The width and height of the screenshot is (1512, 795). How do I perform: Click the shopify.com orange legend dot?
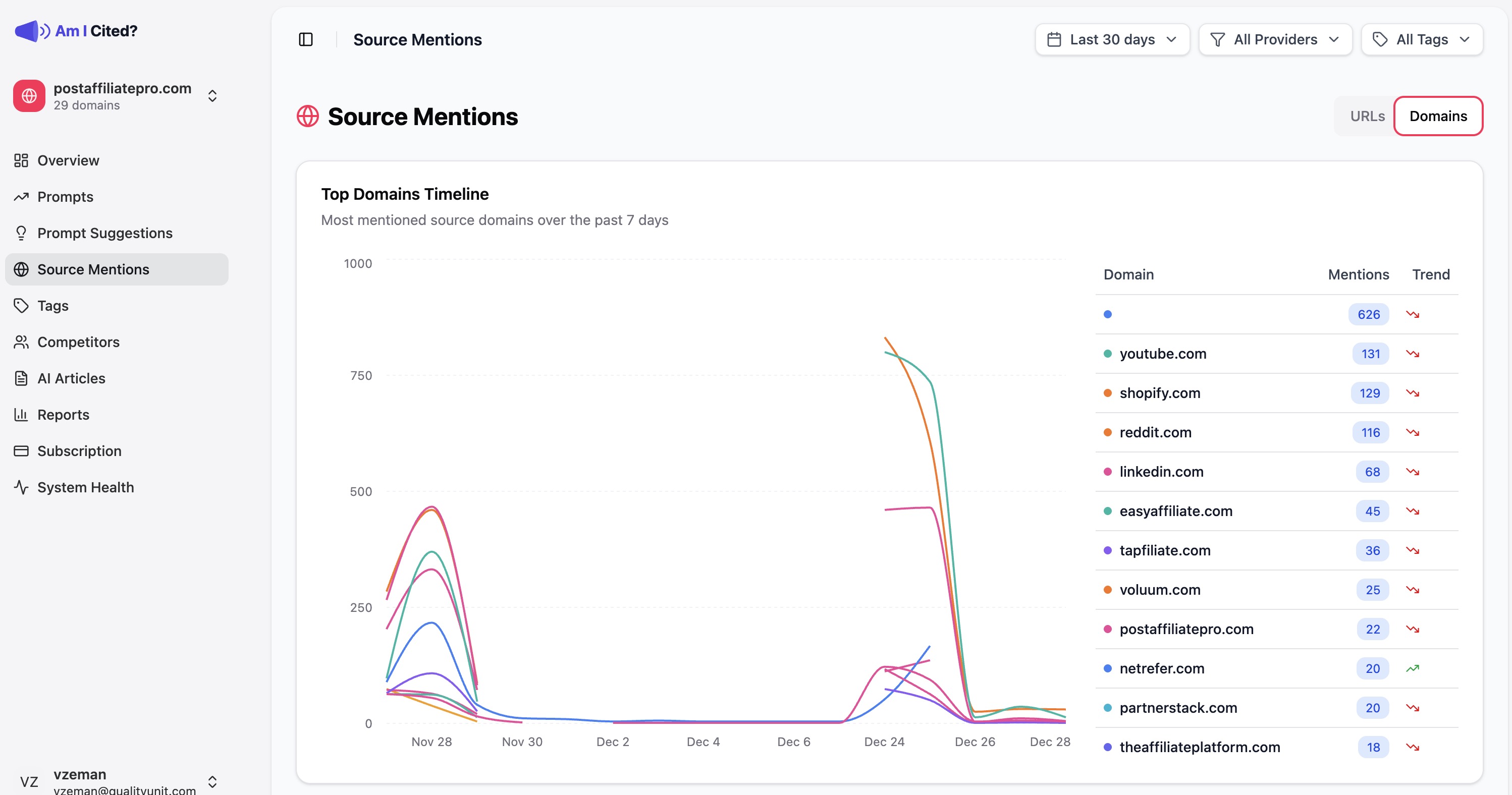point(1108,393)
